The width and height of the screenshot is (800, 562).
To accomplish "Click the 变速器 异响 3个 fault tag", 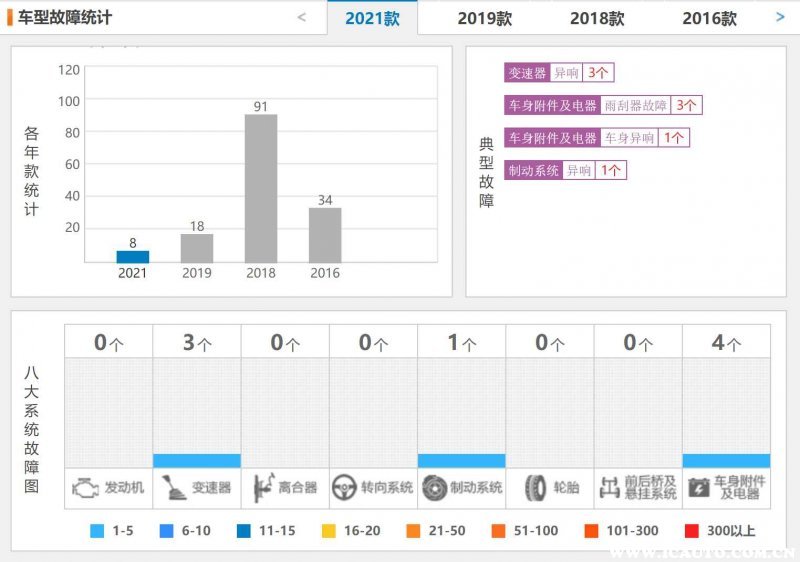I will tap(558, 73).
